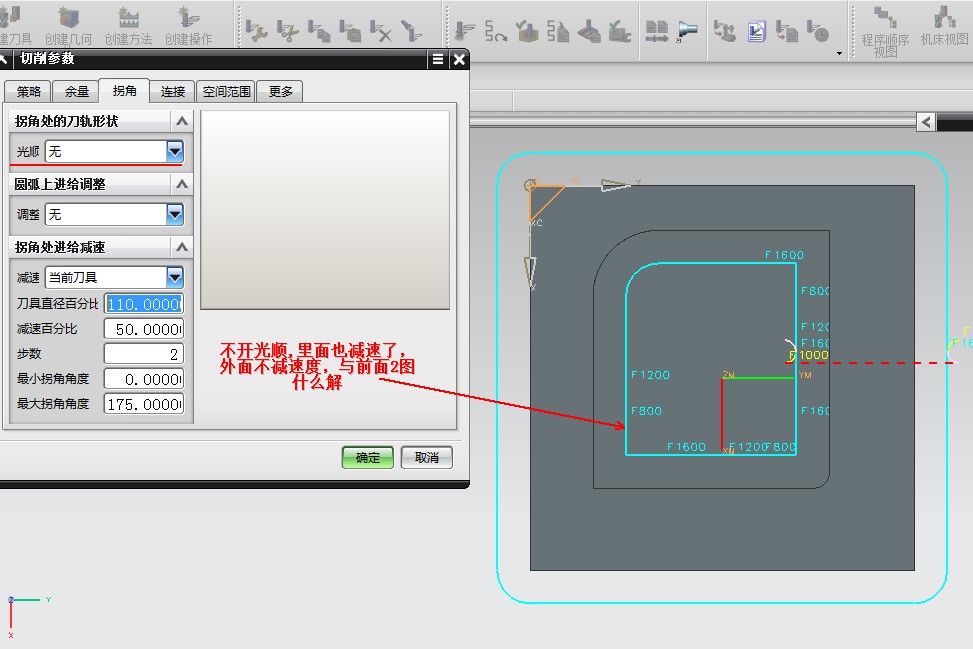The height and width of the screenshot is (649, 973).
Task: Select the 拐角 tab
Action: (125, 91)
